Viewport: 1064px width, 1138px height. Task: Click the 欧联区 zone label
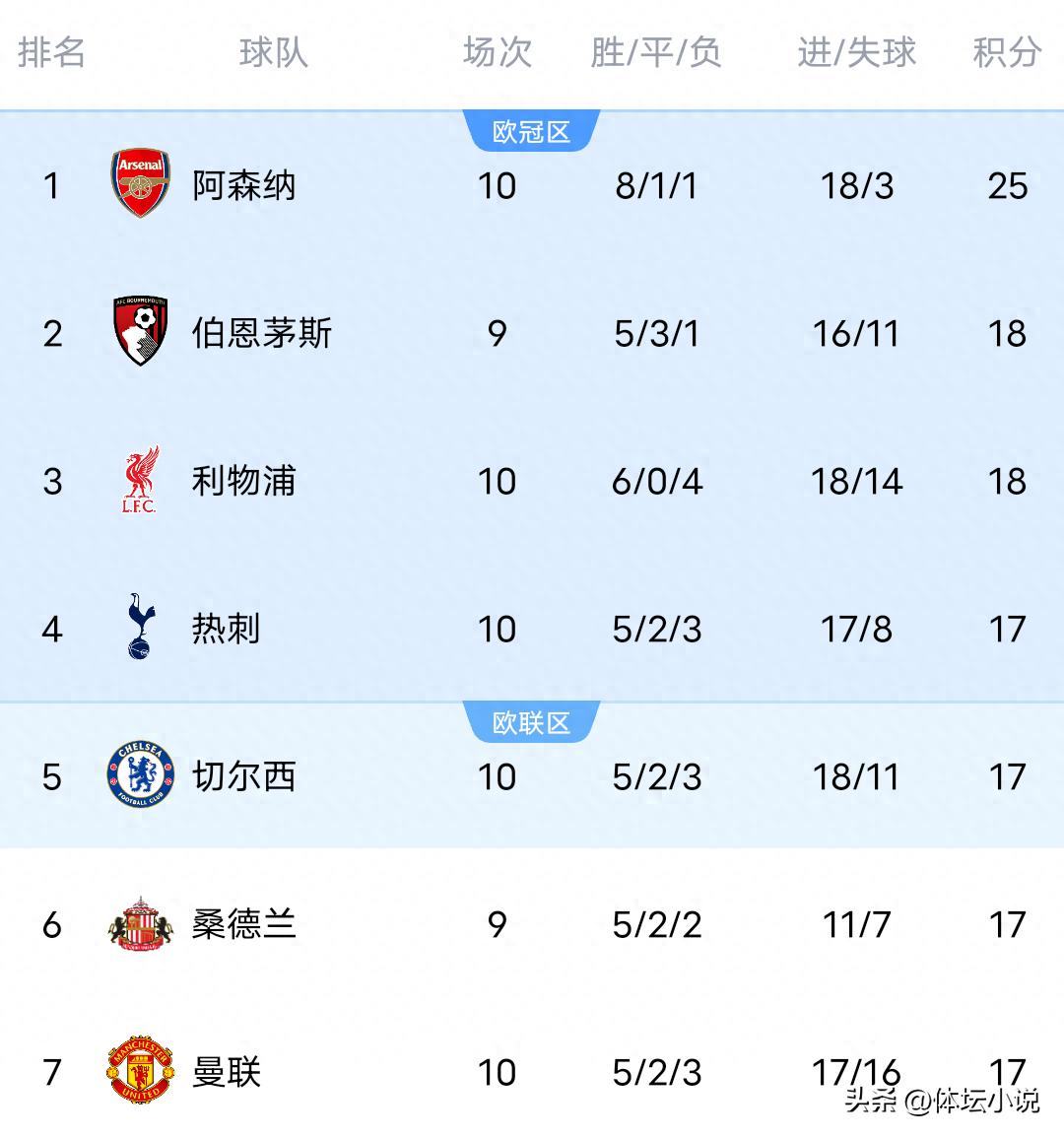531,723
